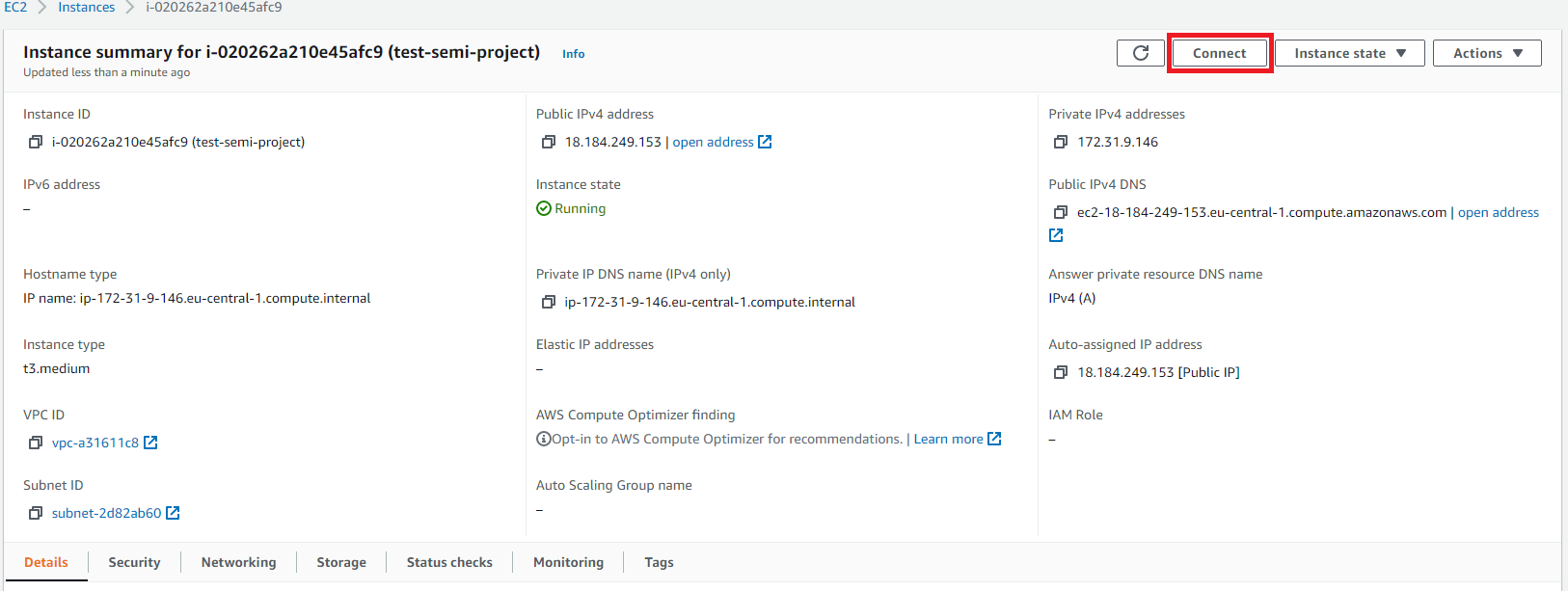Click the Info link beside the title
Screen dimensions: 1568x591
[x=573, y=54]
